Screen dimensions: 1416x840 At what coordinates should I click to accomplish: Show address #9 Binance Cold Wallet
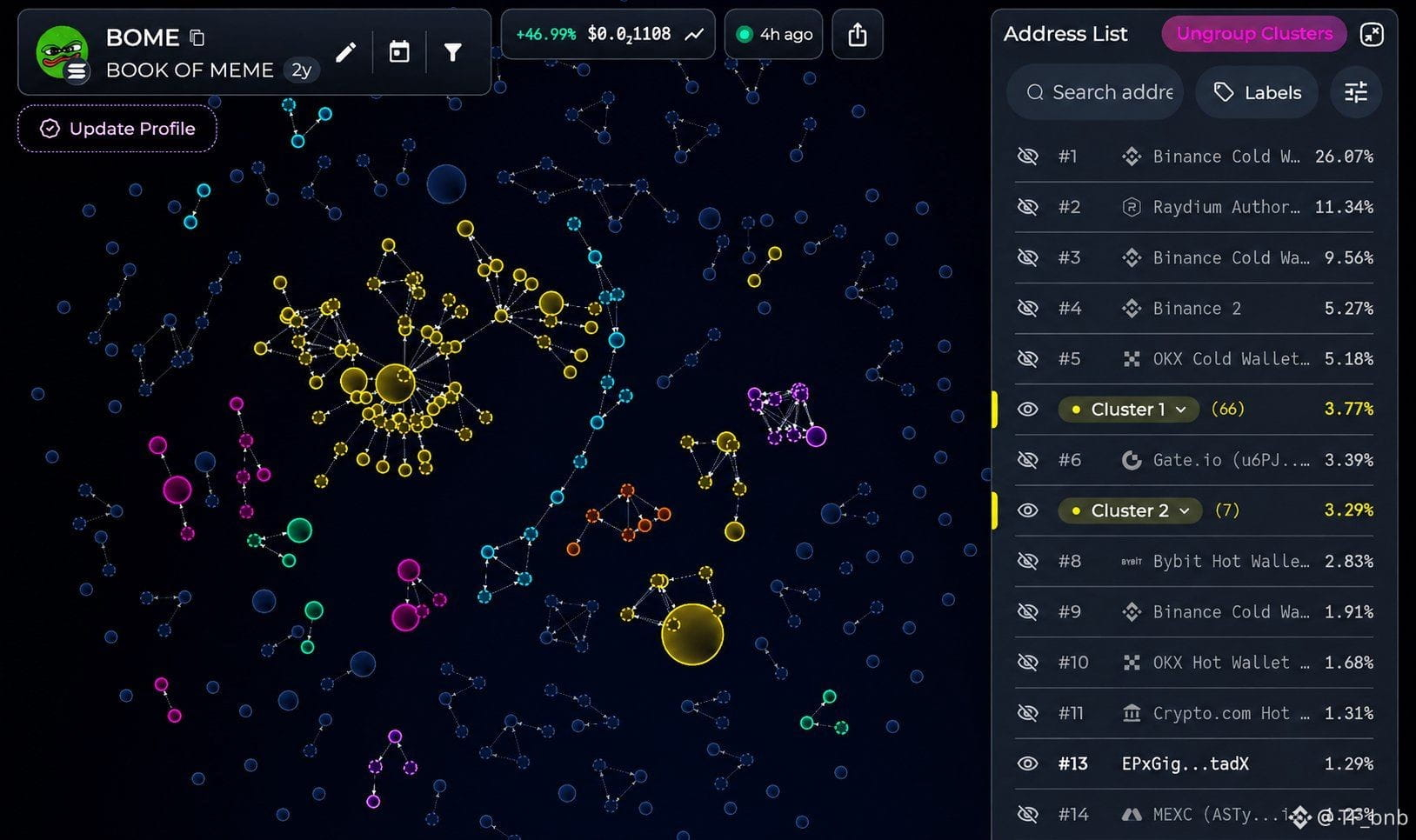click(1027, 612)
